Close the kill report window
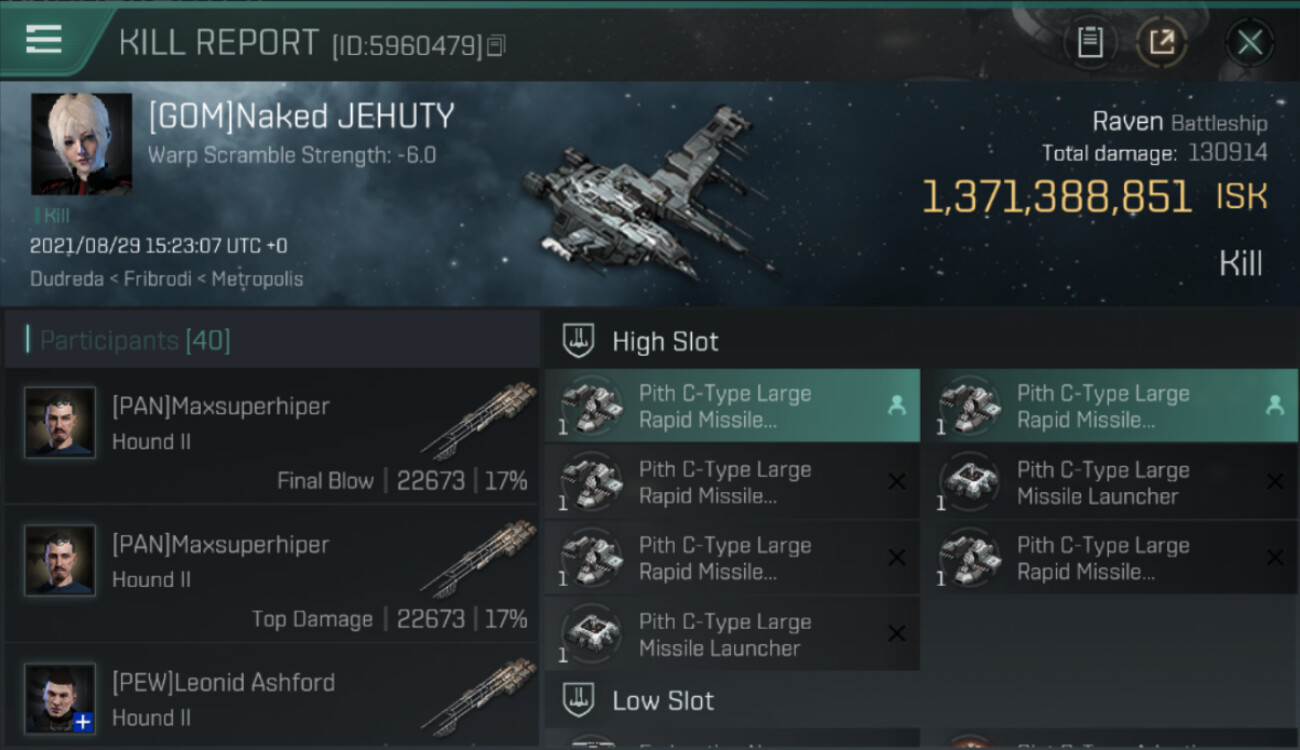The height and width of the screenshot is (750, 1300). 1250,43
